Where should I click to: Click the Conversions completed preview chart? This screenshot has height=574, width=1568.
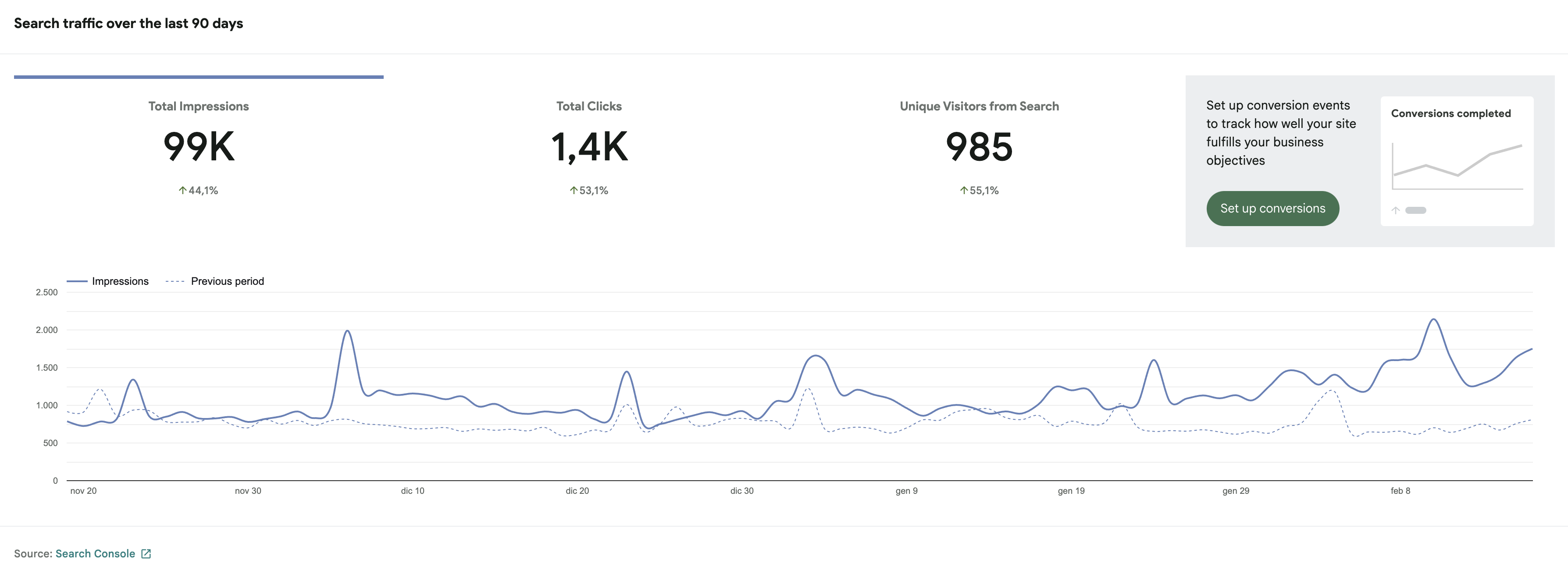pyautogui.click(x=1457, y=165)
